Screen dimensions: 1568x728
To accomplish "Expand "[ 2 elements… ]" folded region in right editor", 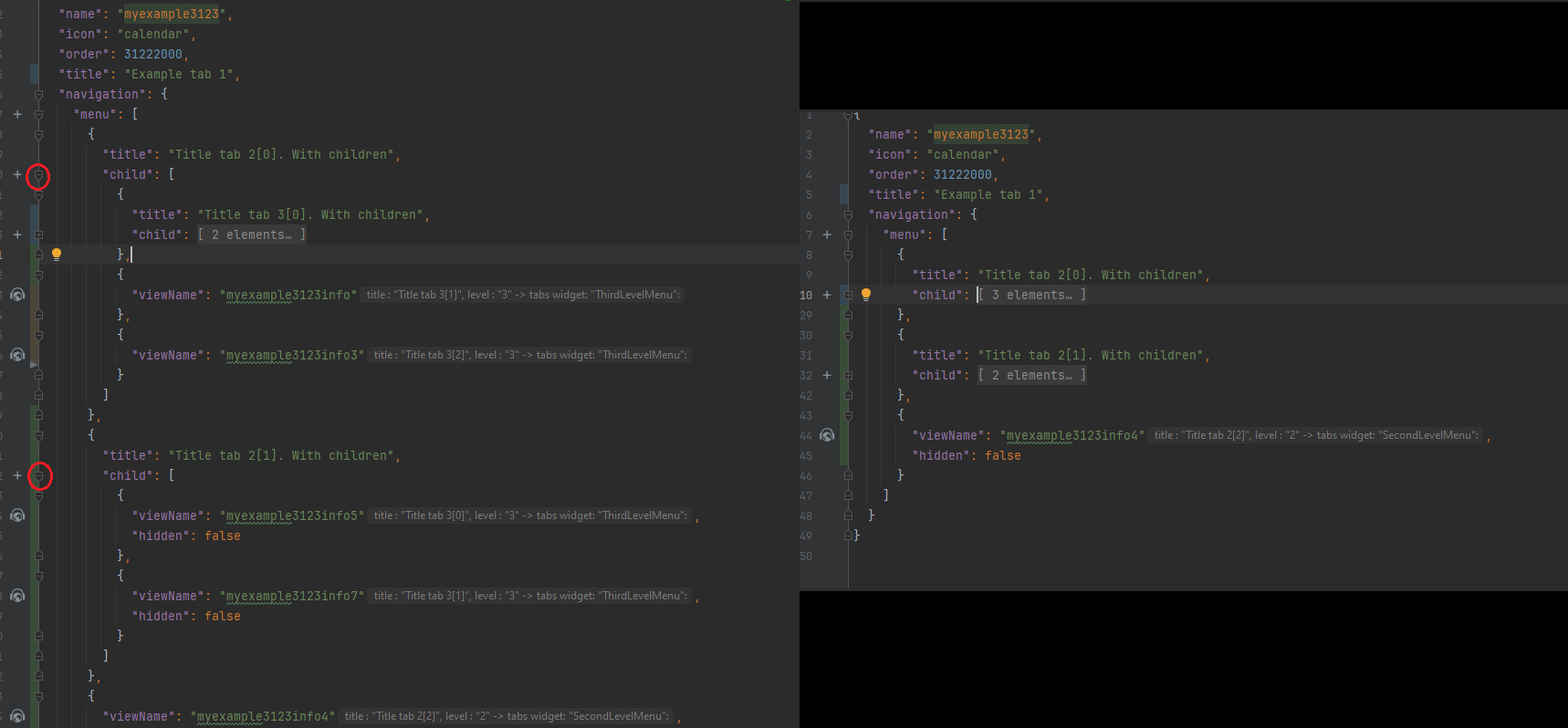I will pos(1032,375).
